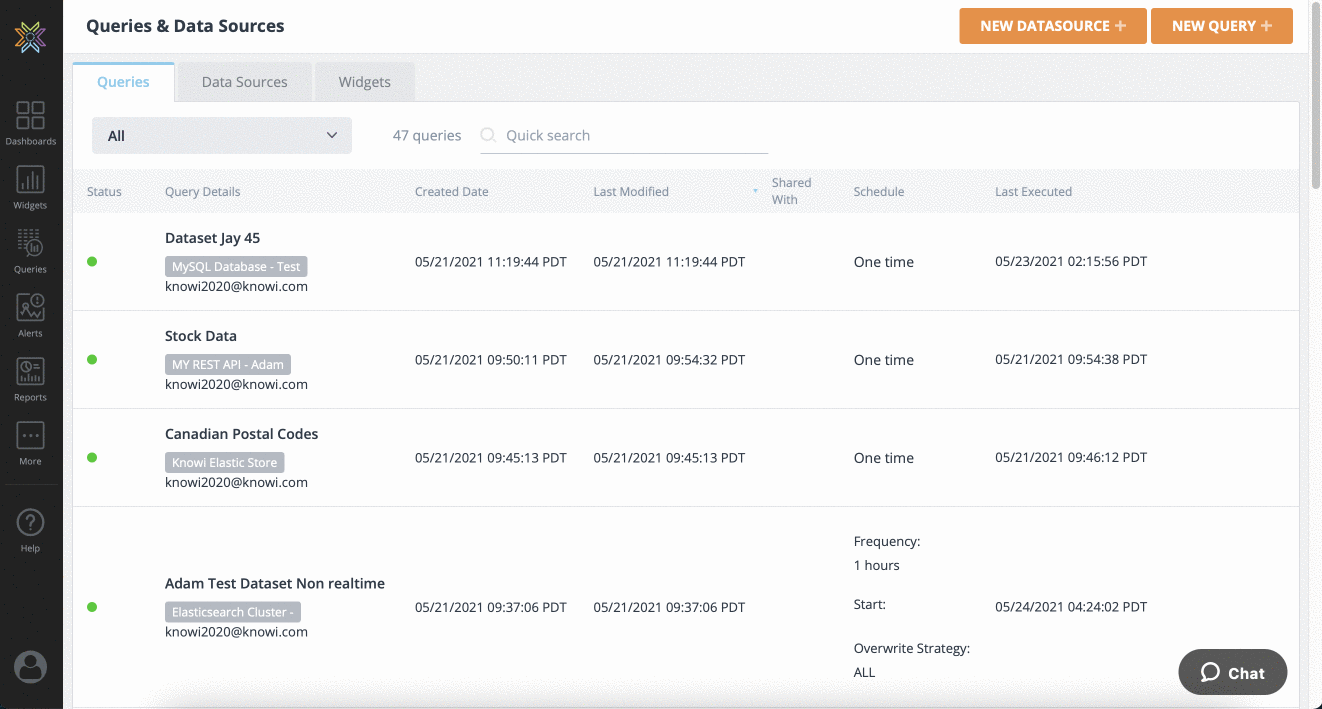Switch to the Data Sources tab
This screenshot has height=709, width=1322.
point(244,82)
